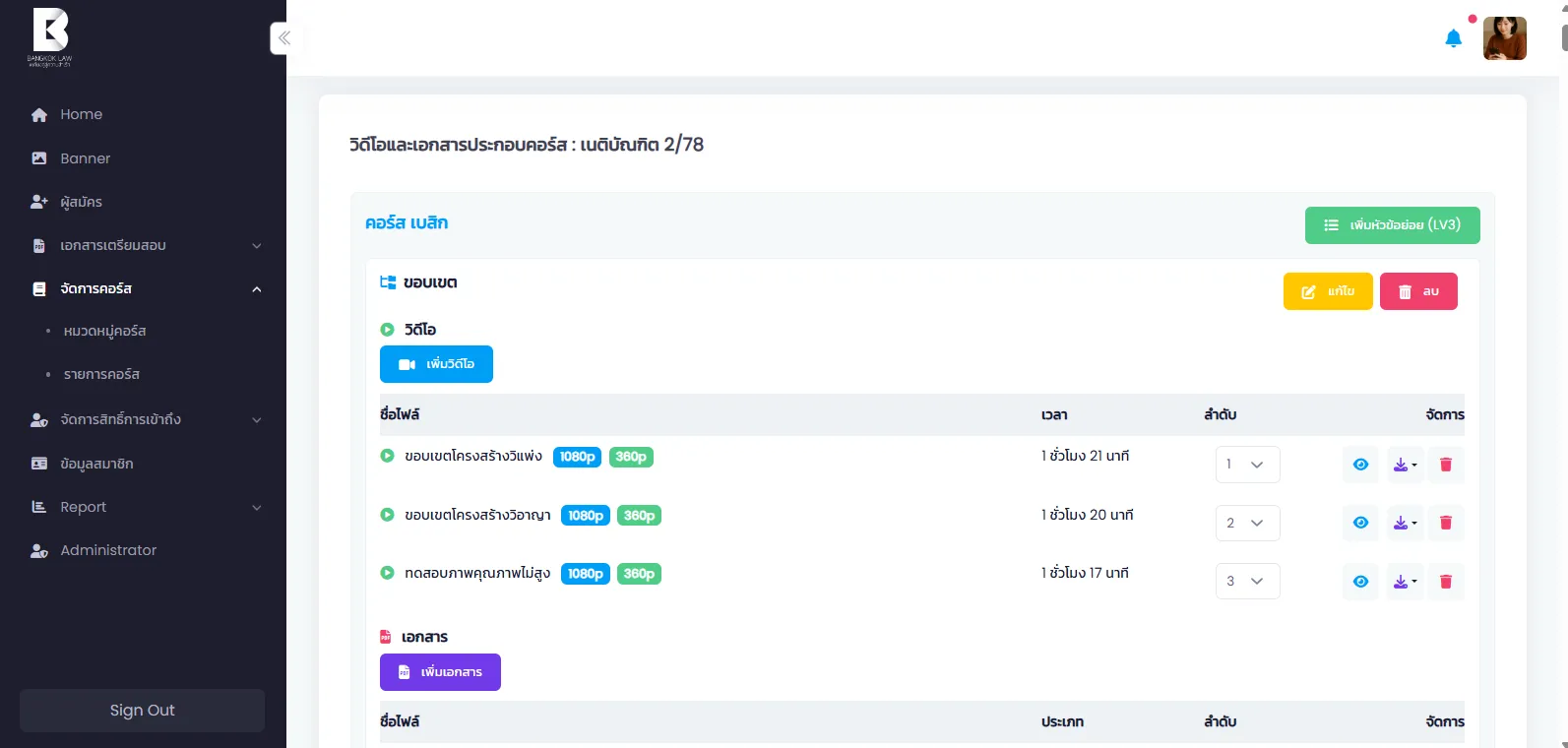Screen dimensions: 1568x748
Task: Collapse the sidebar with double-chevron icon
Action: pos(283,38)
